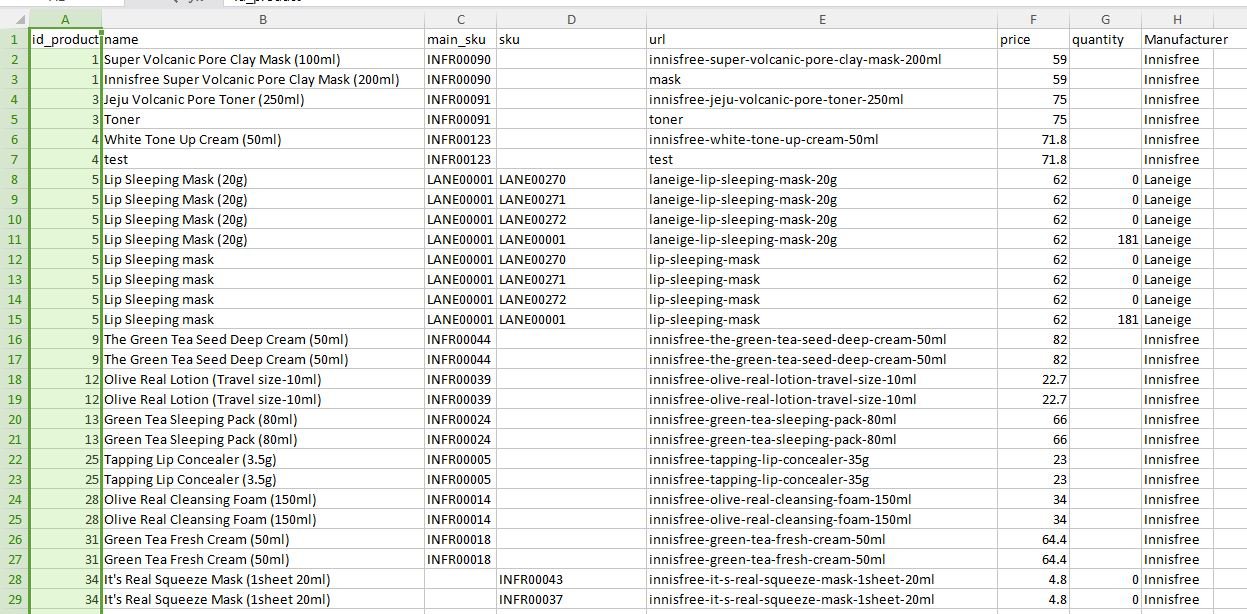1247x614 pixels.
Task: Select 'Green Tea Sleeping Pack (80ml)' cell row 20
Action: [x=263, y=419]
